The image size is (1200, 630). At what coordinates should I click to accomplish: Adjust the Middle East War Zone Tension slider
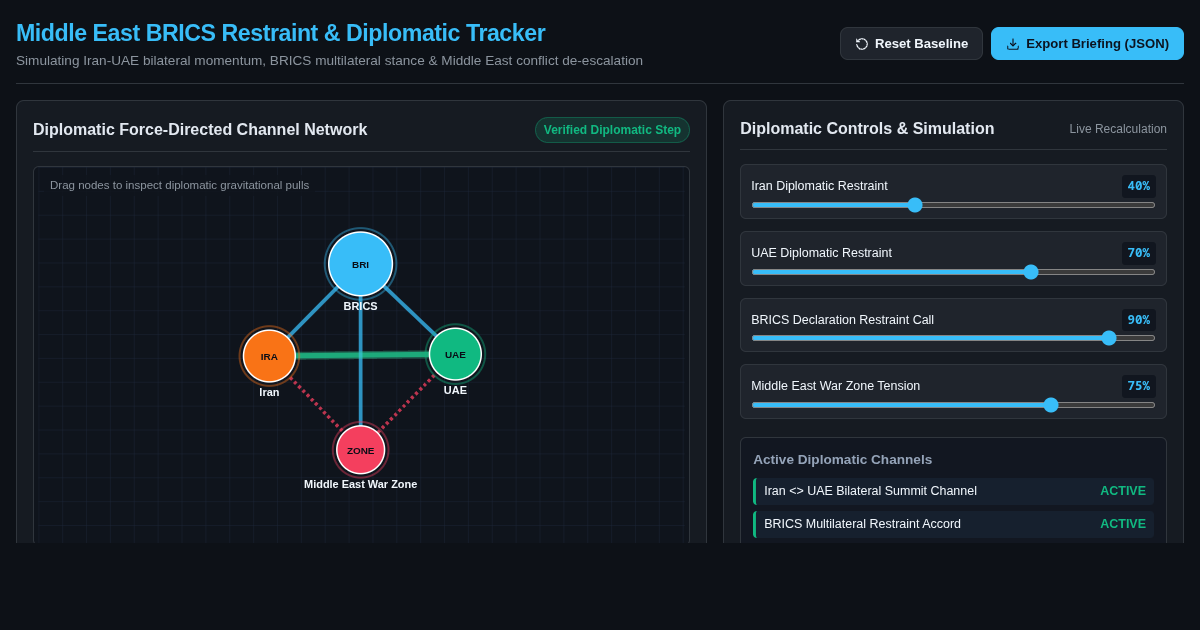pos(953,405)
